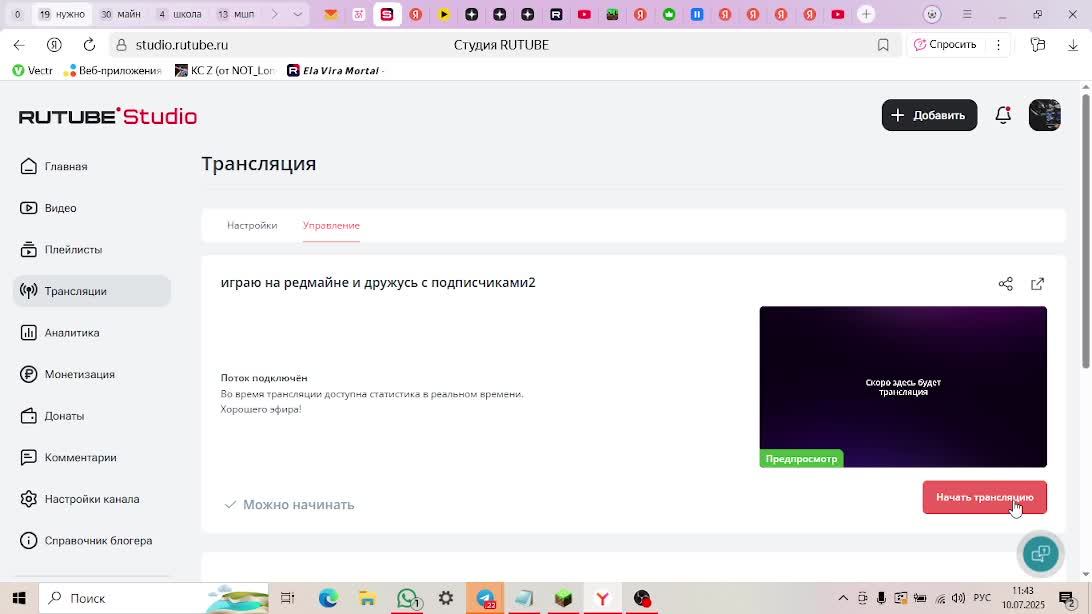Switch to the Настройки tab
The height and width of the screenshot is (614, 1092).
click(252, 226)
